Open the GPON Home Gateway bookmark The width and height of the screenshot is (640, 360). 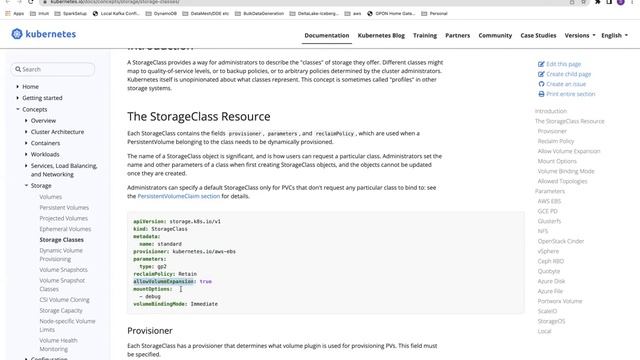tap(391, 13)
